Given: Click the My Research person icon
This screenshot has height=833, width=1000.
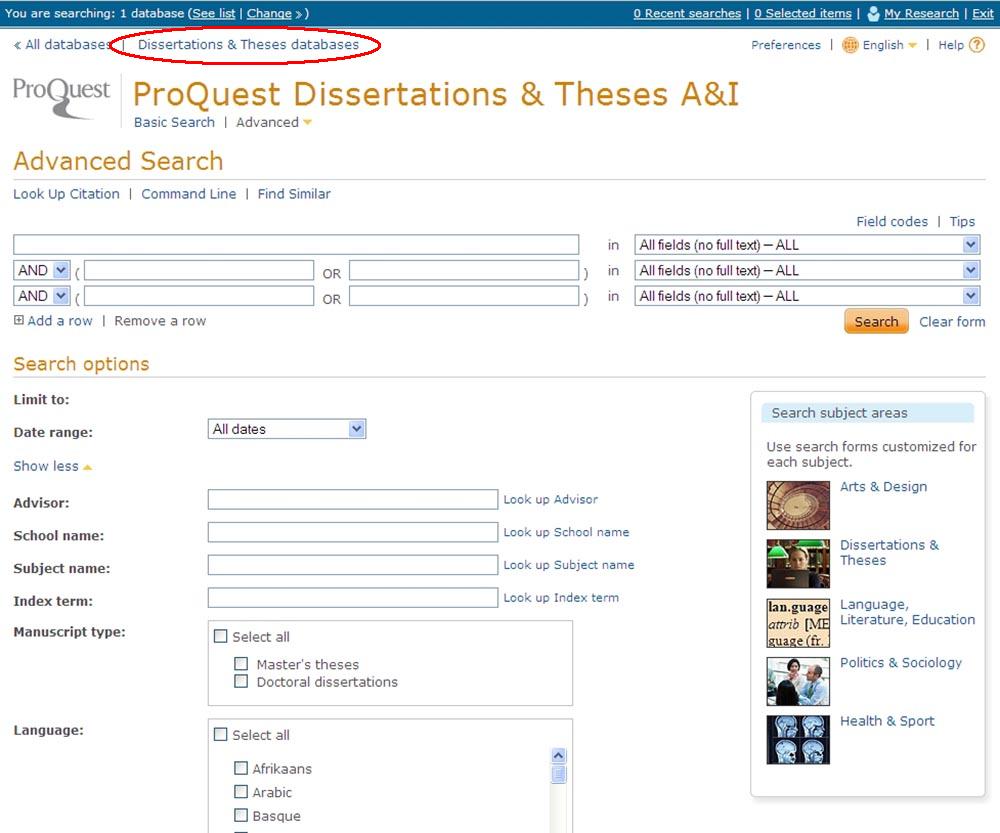Looking at the screenshot, I should coord(873,13).
